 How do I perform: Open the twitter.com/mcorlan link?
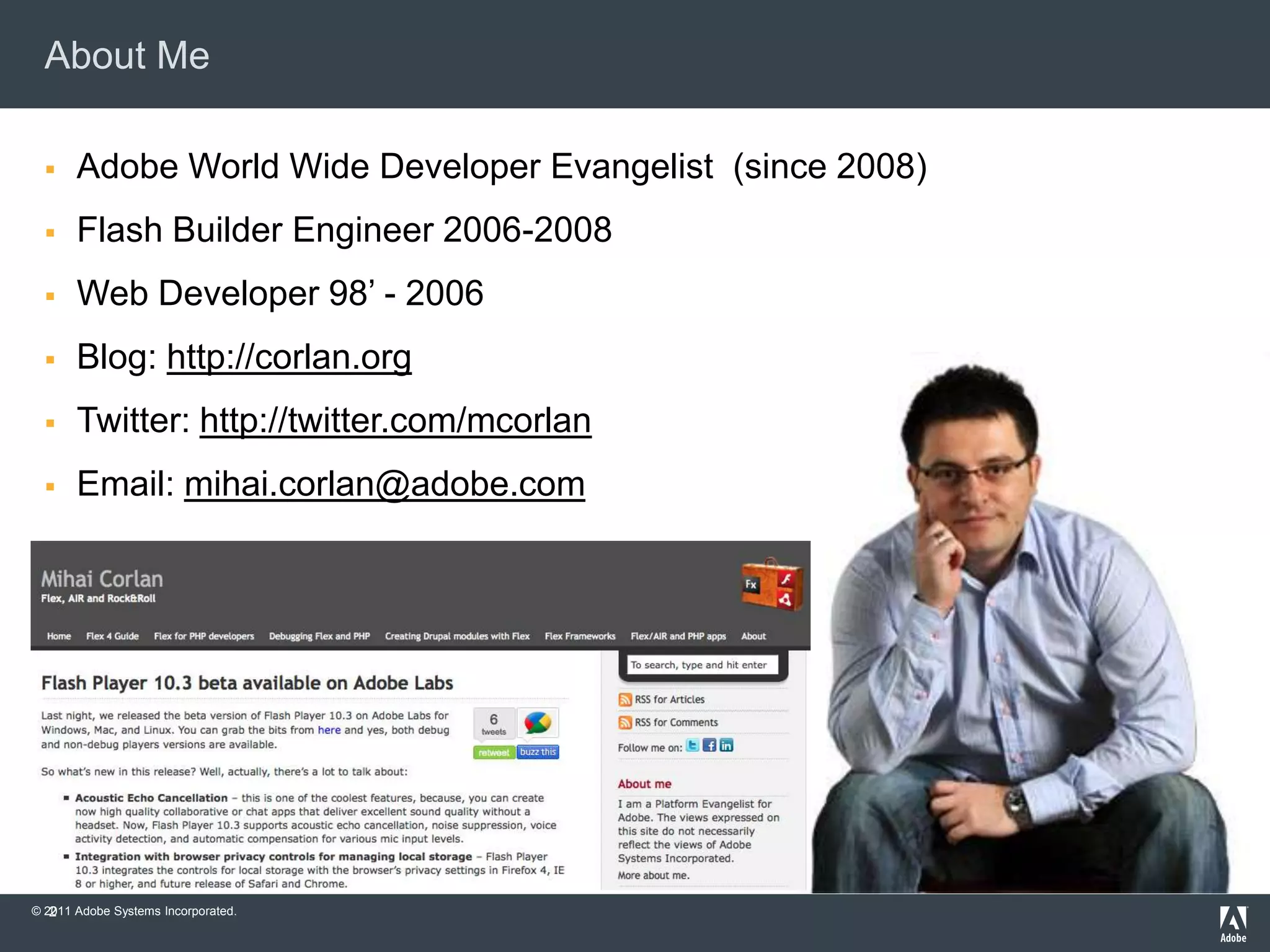coord(395,421)
